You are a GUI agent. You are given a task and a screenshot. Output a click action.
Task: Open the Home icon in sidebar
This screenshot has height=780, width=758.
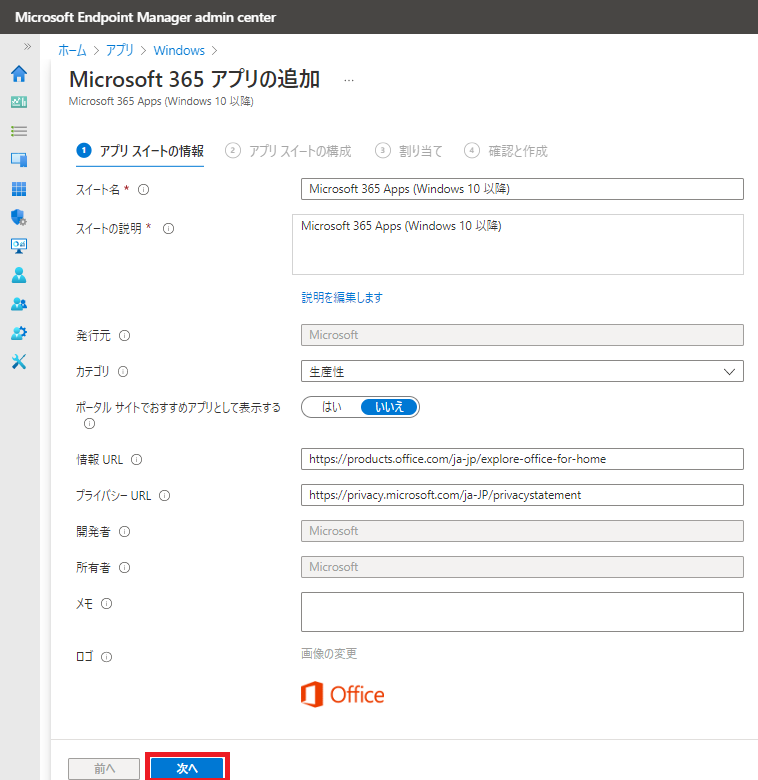pyautogui.click(x=19, y=74)
